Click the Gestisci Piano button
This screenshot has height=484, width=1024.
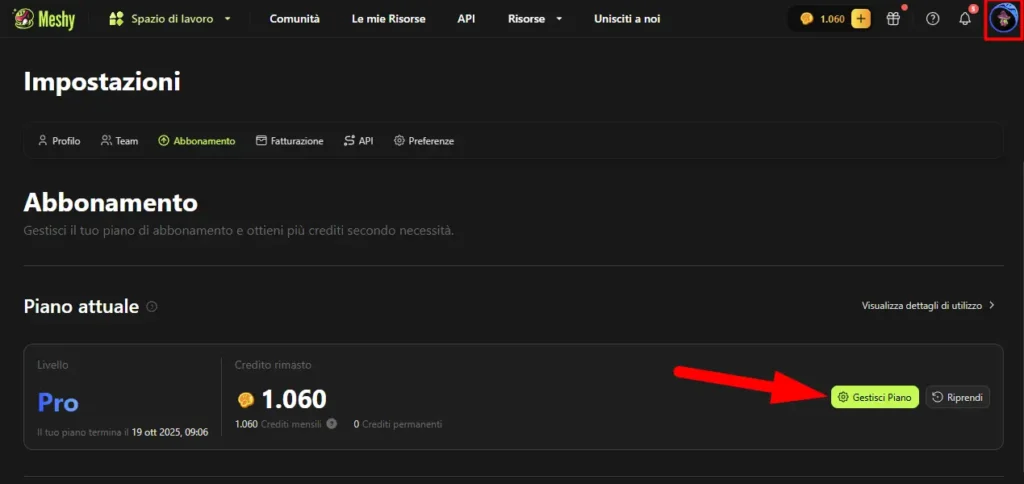tap(874, 397)
